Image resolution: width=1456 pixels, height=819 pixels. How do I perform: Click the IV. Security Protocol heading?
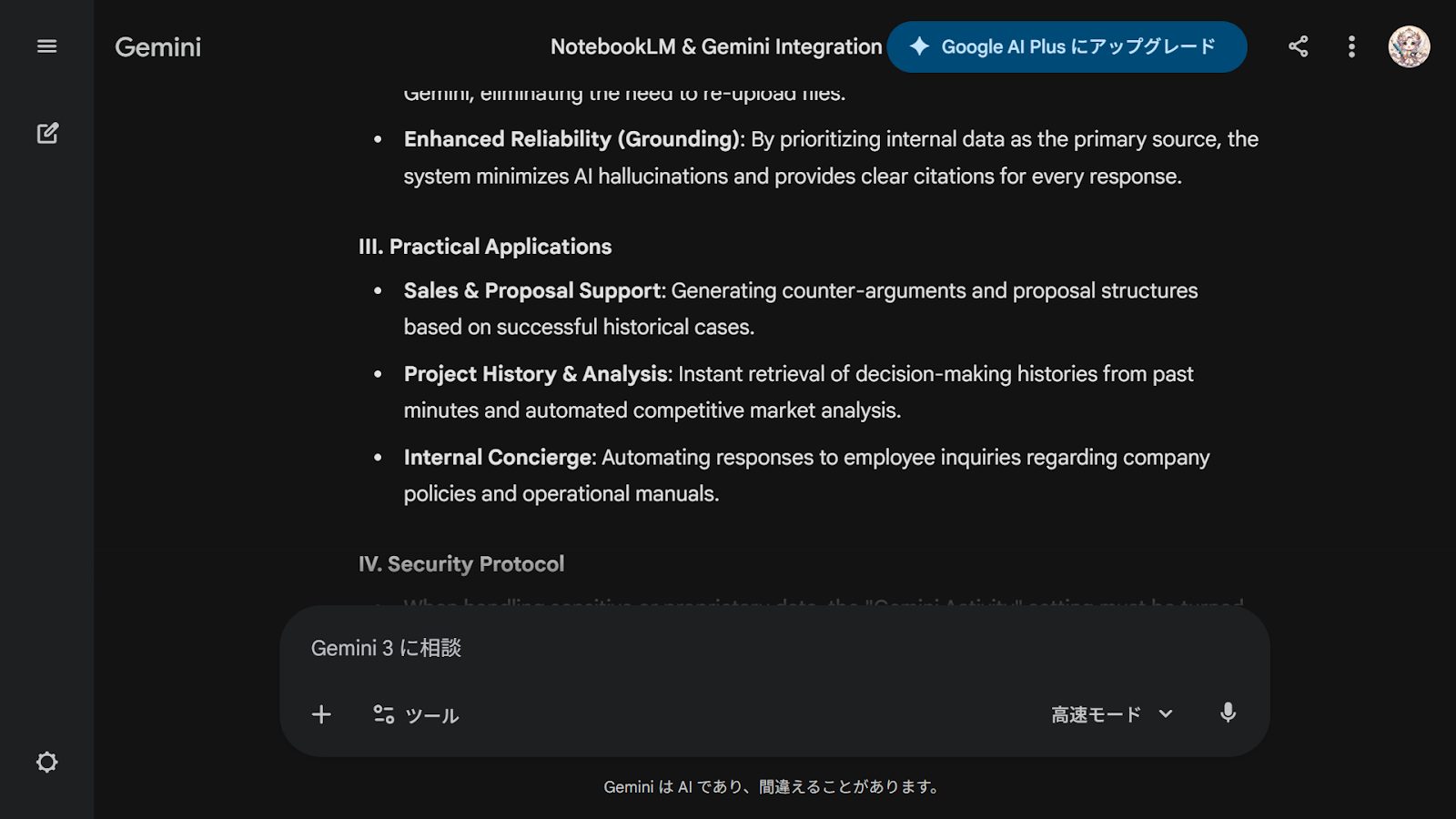tap(460, 564)
